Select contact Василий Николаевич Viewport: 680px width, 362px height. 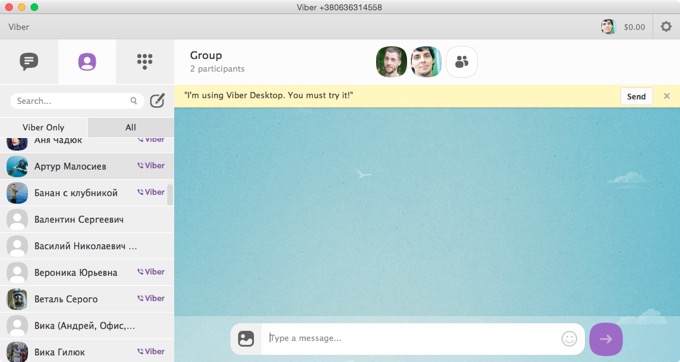(x=87, y=246)
